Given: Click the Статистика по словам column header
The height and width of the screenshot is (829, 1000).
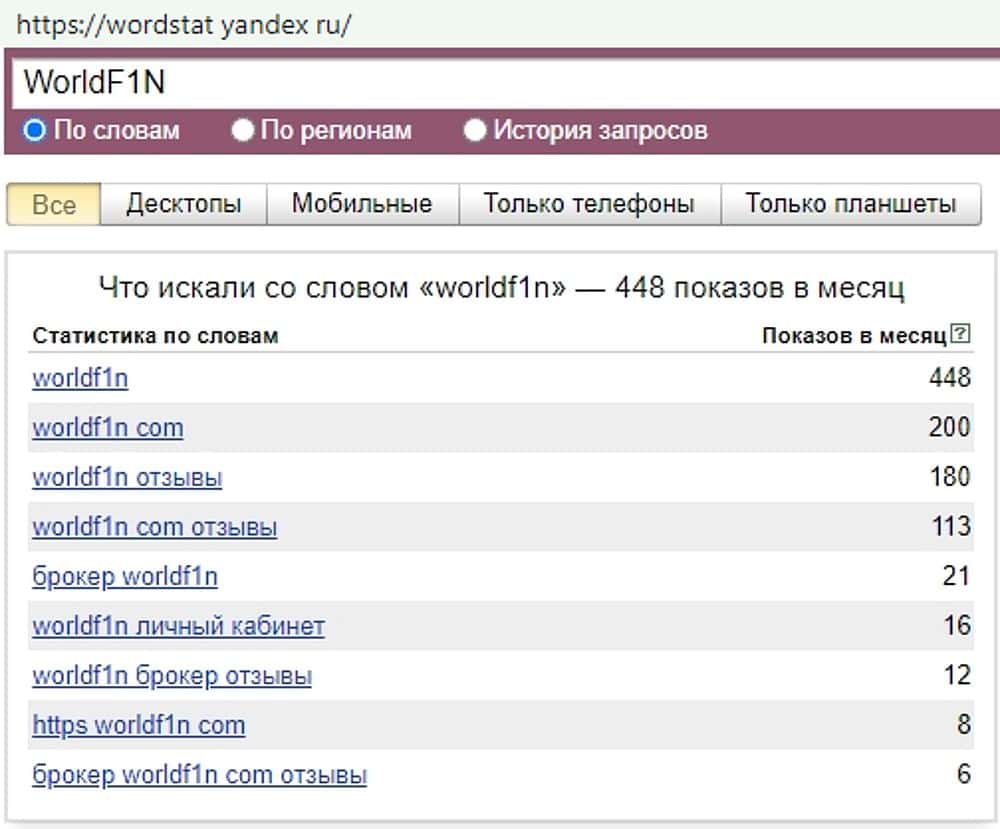Looking at the screenshot, I should click(x=155, y=336).
